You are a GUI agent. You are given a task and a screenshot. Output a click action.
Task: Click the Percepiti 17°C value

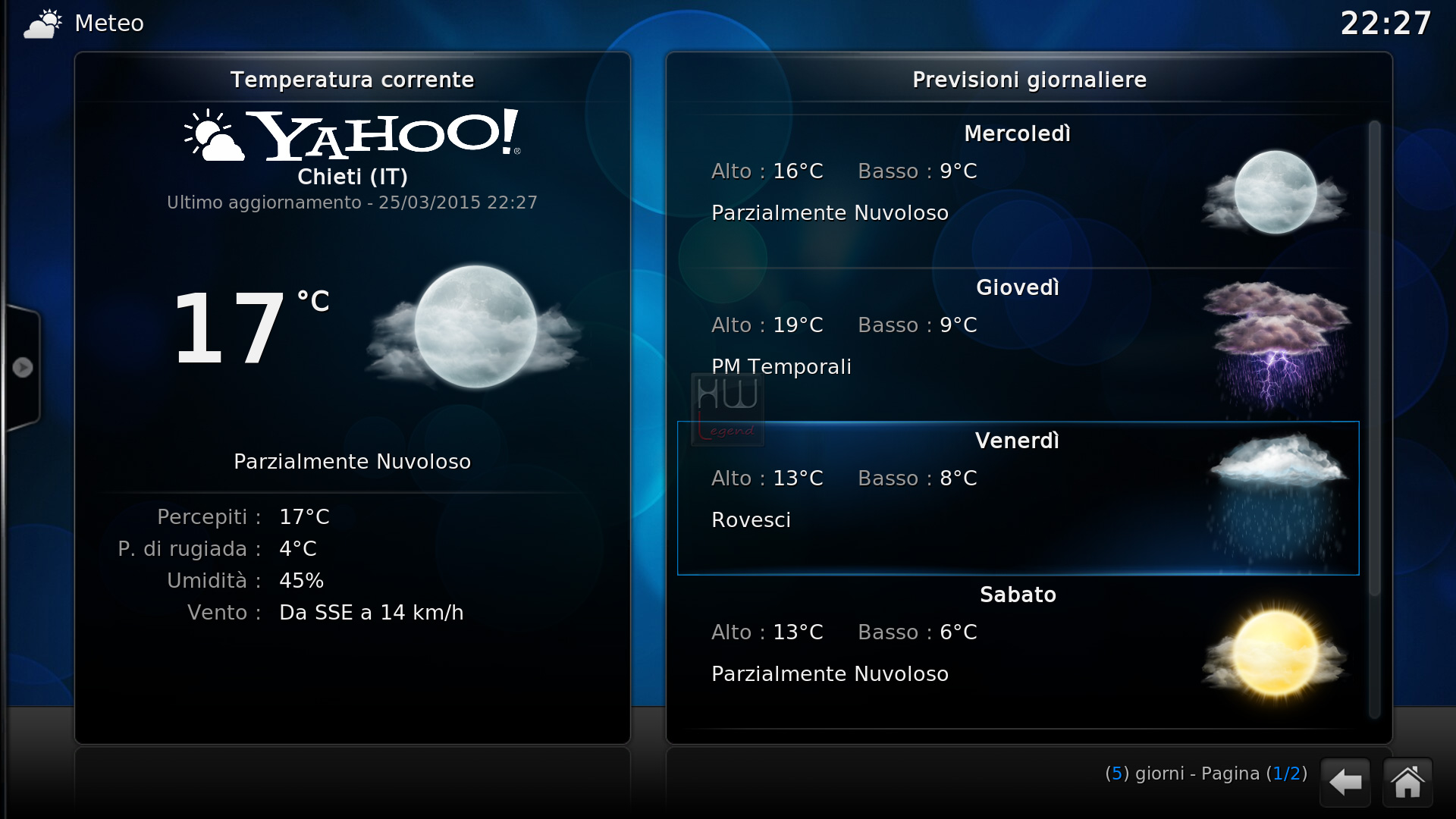pyautogui.click(x=304, y=517)
